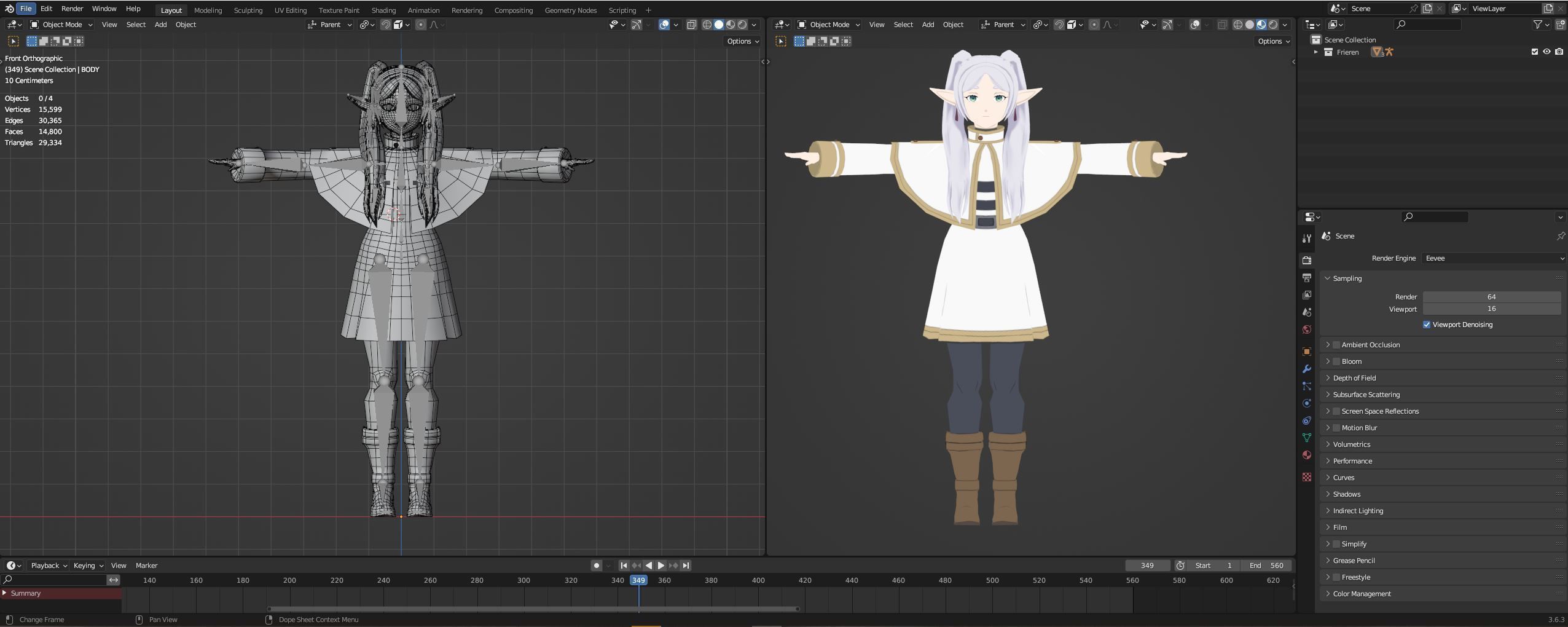Image resolution: width=1568 pixels, height=627 pixels.
Task: Open Material properties tab
Action: 1307,455
